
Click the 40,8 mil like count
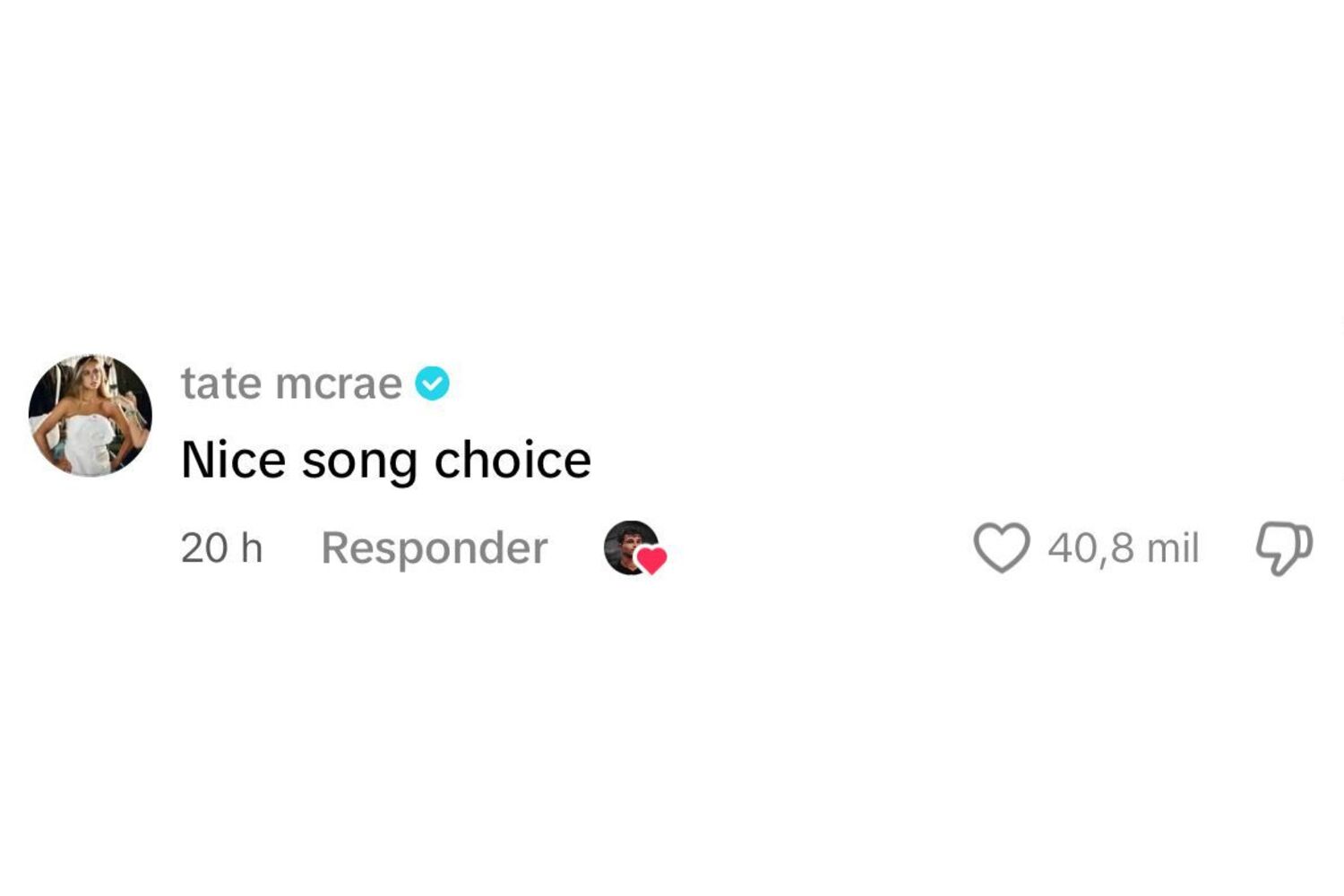(x=1123, y=547)
